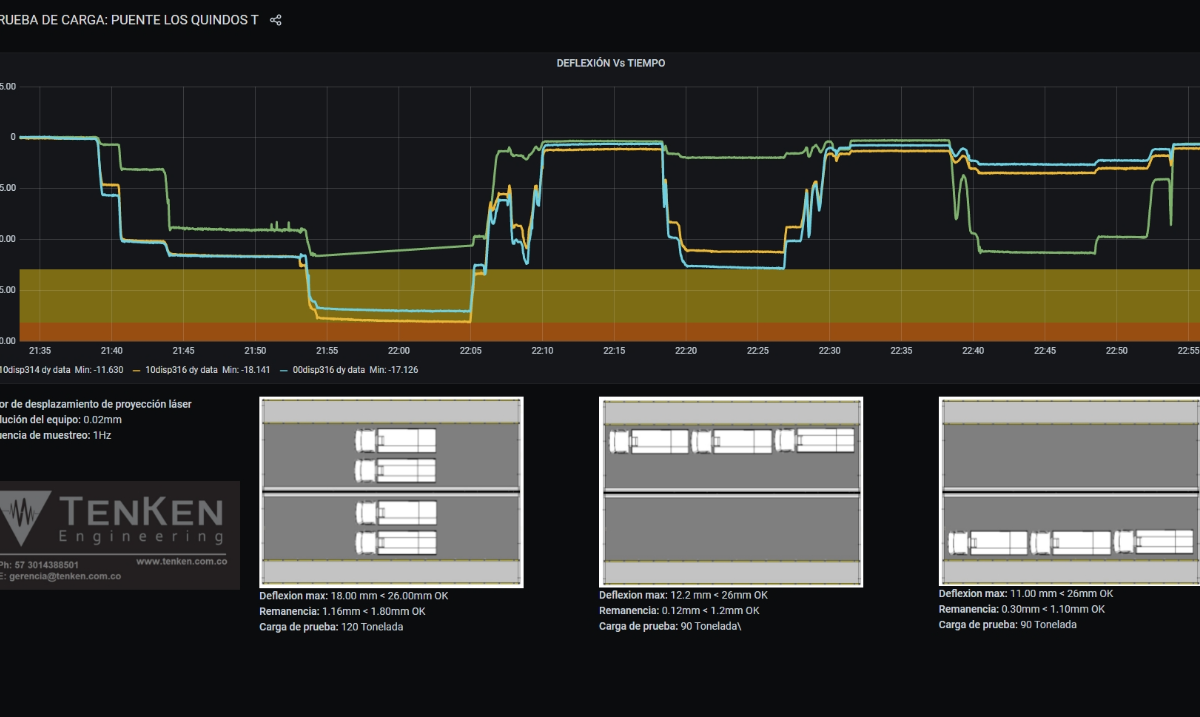Open the upper-lane three-truck diagram thumbnail
This screenshot has height=717, width=1200.
pos(731,492)
